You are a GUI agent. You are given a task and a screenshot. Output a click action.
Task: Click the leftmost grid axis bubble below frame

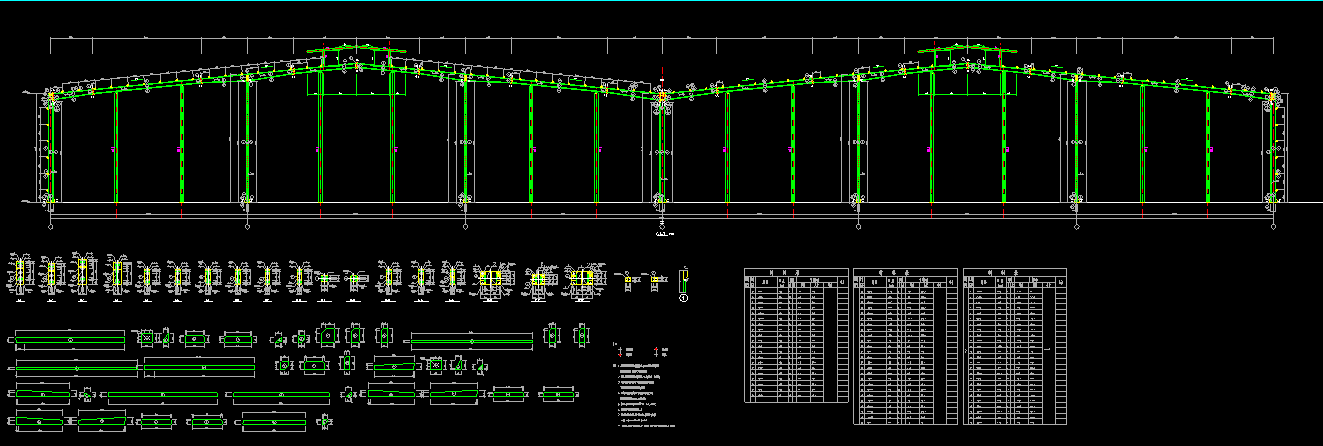(x=50, y=226)
